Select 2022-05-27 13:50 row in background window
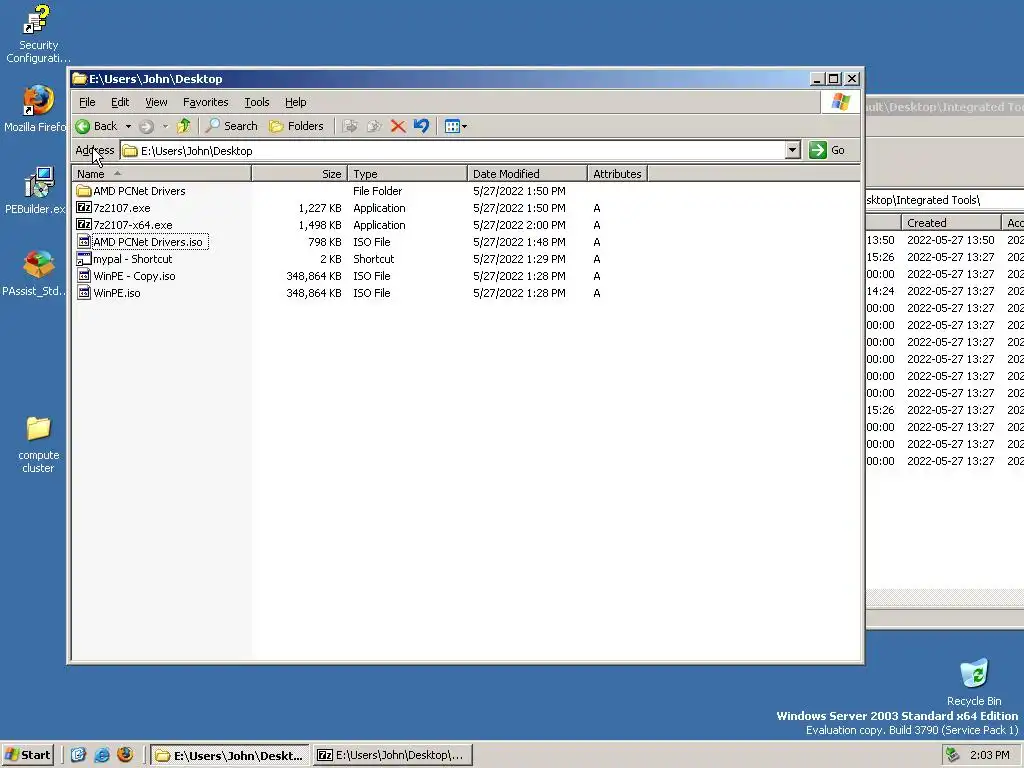This screenshot has width=1024, height=768. coord(945,240)
